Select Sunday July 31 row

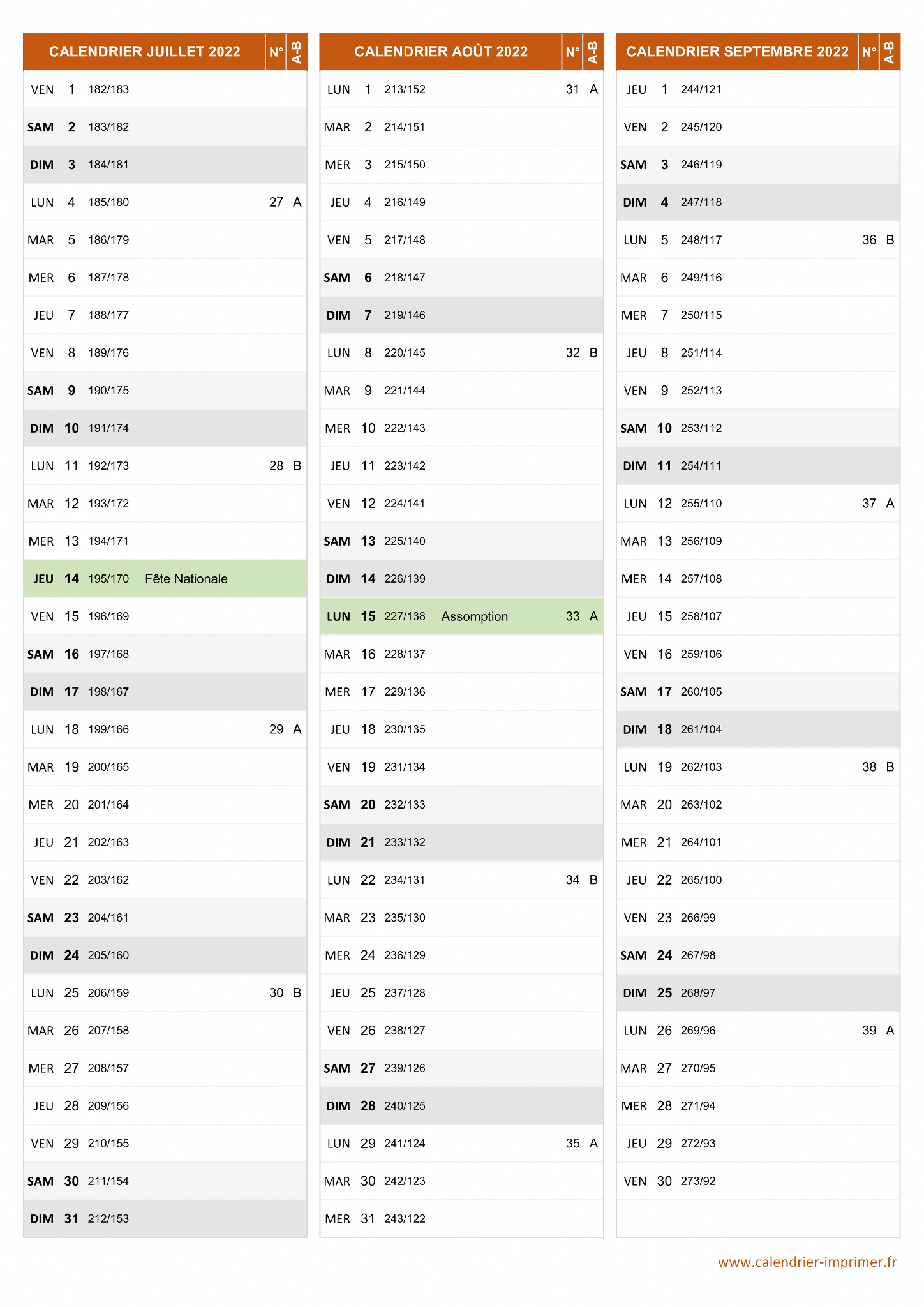pos(165,1219)
